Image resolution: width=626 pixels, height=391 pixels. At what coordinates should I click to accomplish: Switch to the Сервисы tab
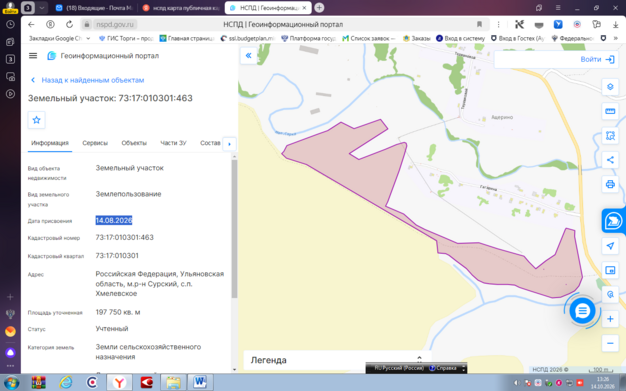click(95, 143)
